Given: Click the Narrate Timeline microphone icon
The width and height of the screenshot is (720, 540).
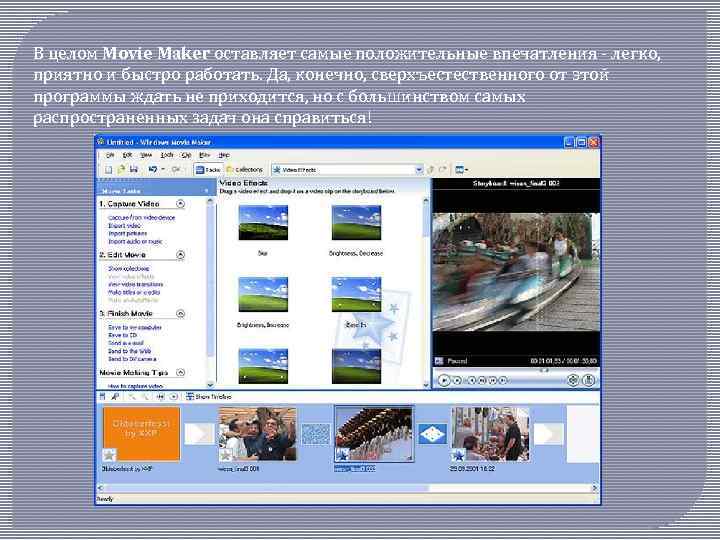Looking at the screenshot, I should coord(115,396).
